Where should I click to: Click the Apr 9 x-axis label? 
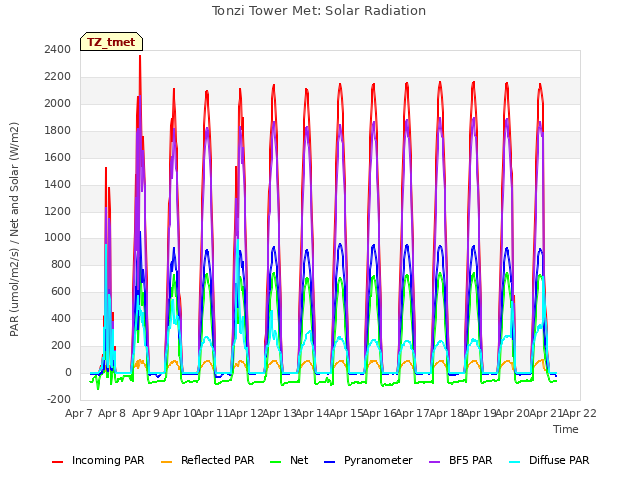[146, 413]
